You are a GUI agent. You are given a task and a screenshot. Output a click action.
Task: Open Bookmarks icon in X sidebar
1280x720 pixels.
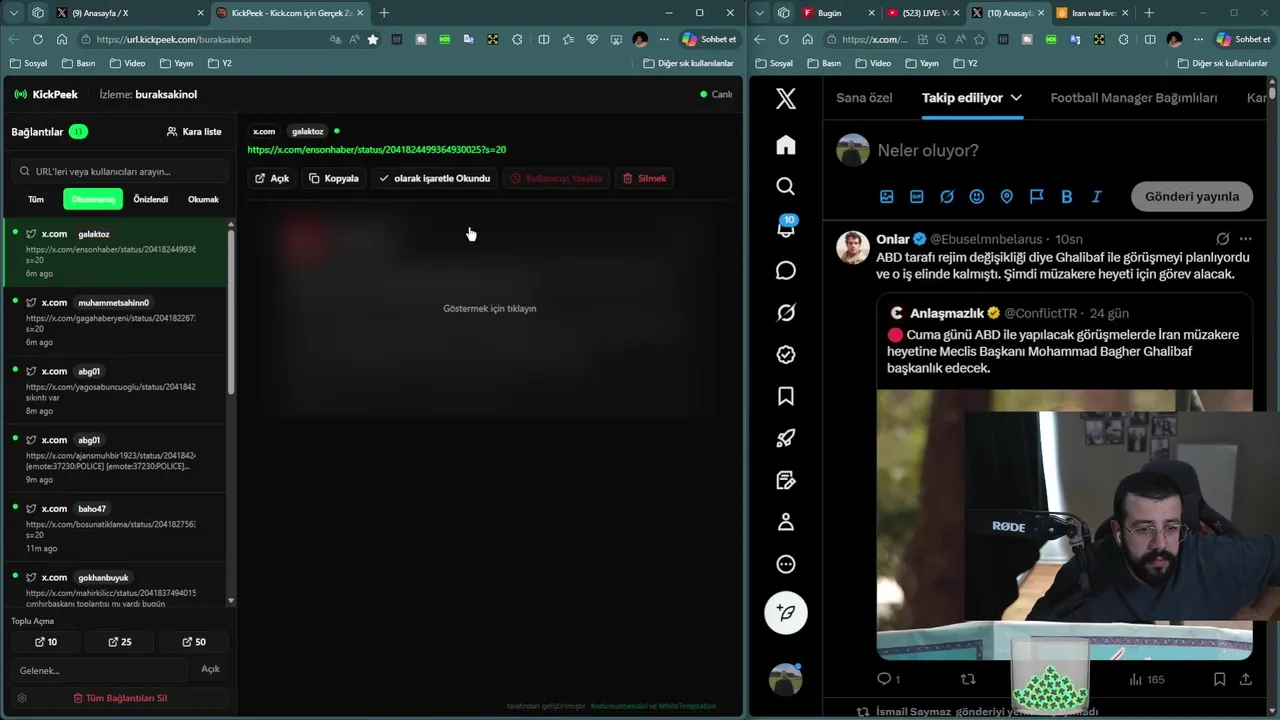(786, 397)
